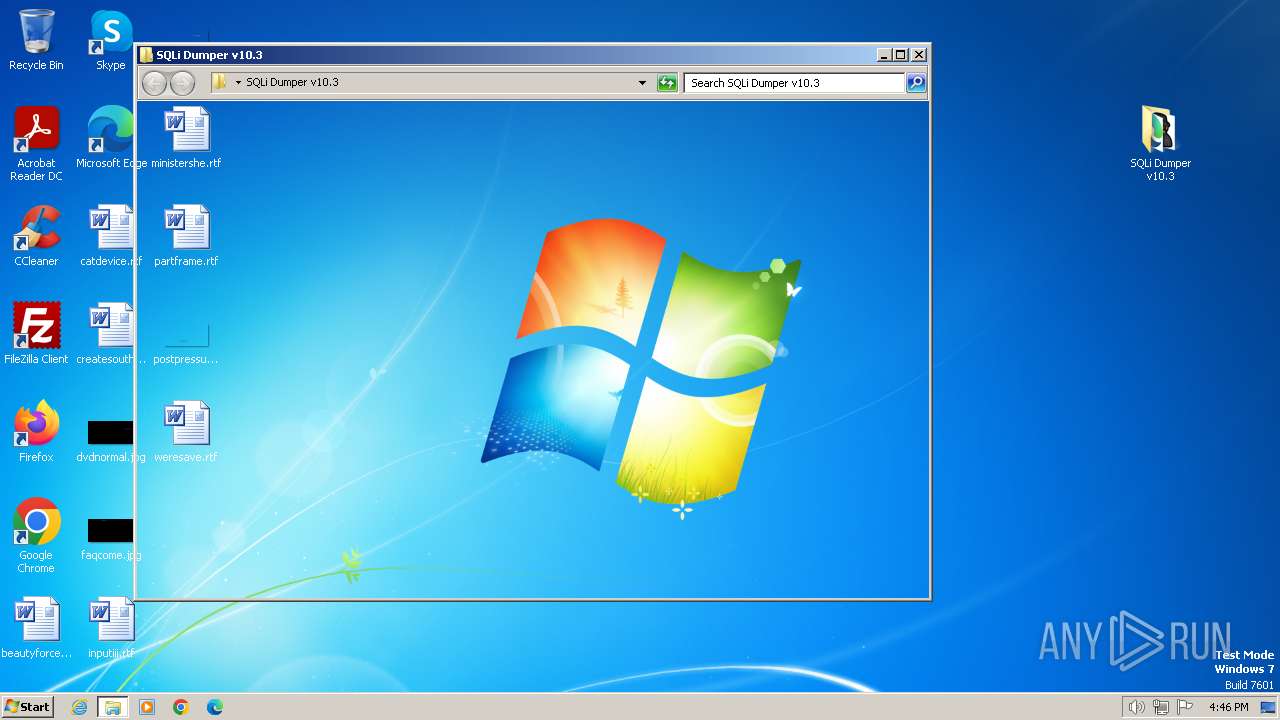Click the SQLi Dumper v10.3 breadcrumb text
This screenshot has height=720, width=1280.
pos(292,82)
